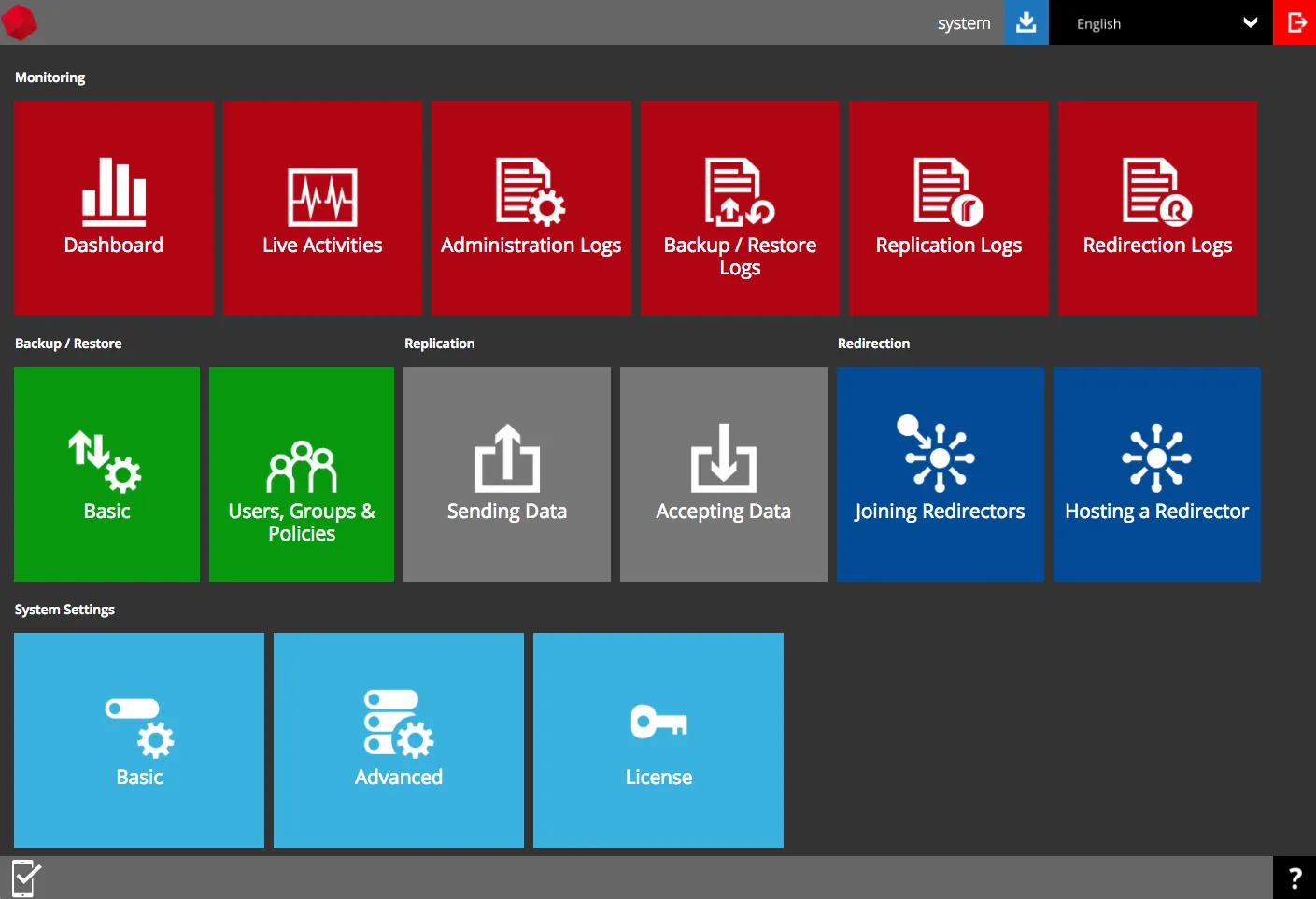Open the Redirection Logs

point(1156,207)
